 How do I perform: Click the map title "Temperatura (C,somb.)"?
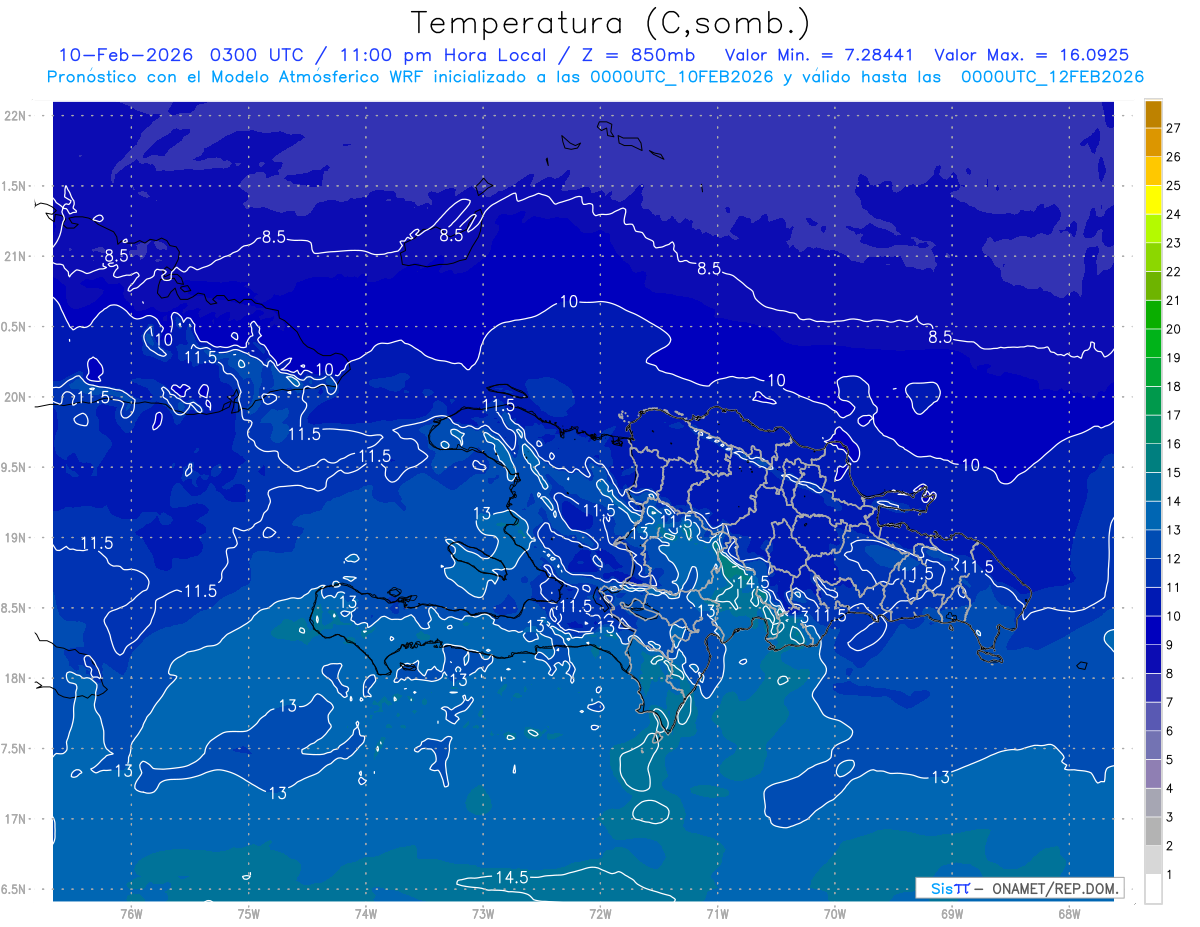[610, 24]
